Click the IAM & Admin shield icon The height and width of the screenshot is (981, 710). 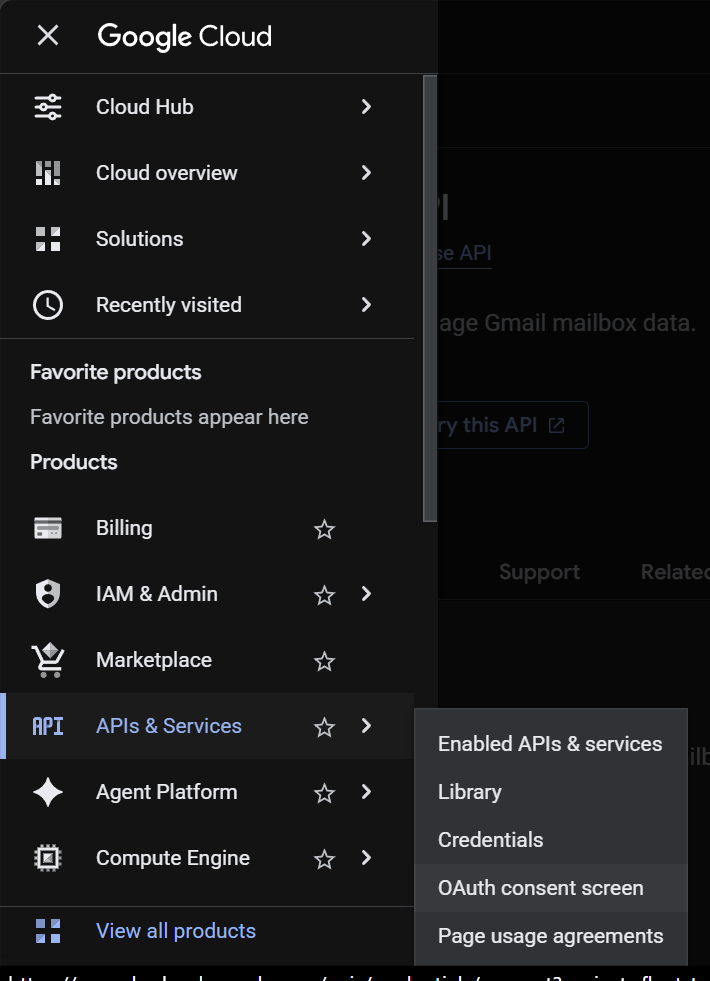(48, 594)
